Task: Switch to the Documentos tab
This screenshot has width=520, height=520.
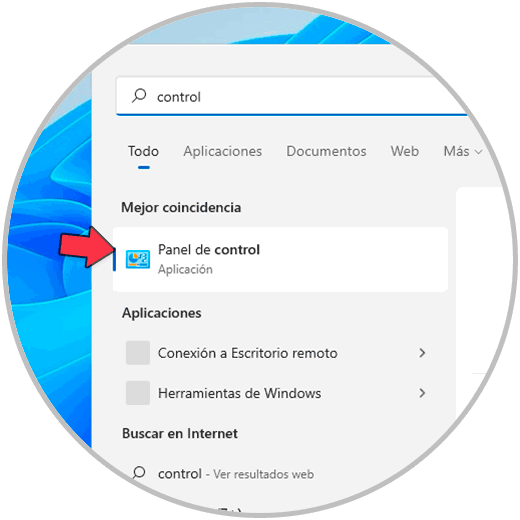Action: (x=326, y=151)
